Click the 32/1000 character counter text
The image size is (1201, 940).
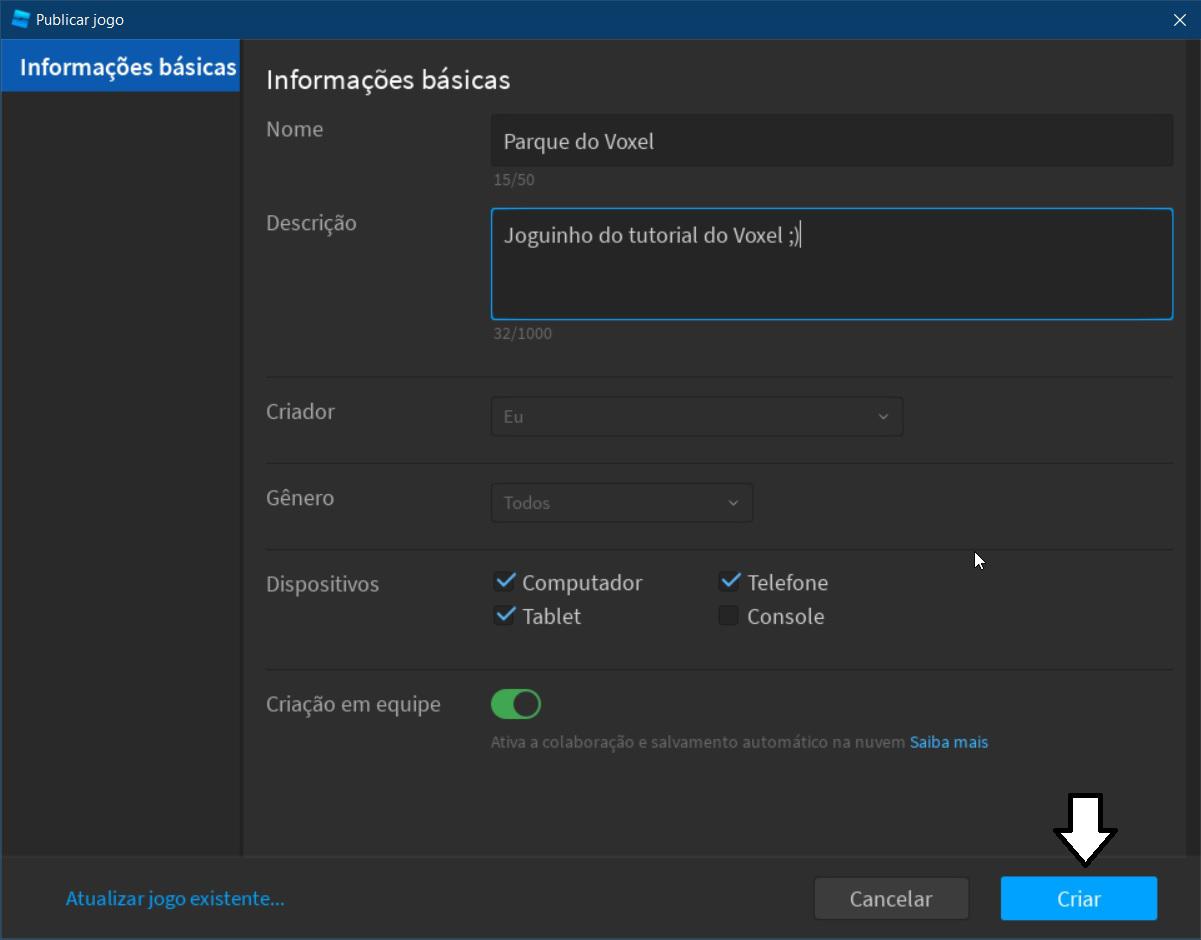pyautogui.click(x=522, y=333)
